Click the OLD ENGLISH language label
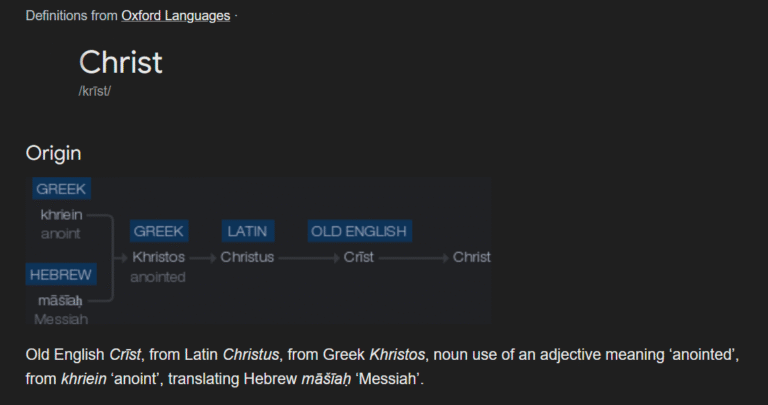This screenshot has width=768, height=405. coord(360,231)
